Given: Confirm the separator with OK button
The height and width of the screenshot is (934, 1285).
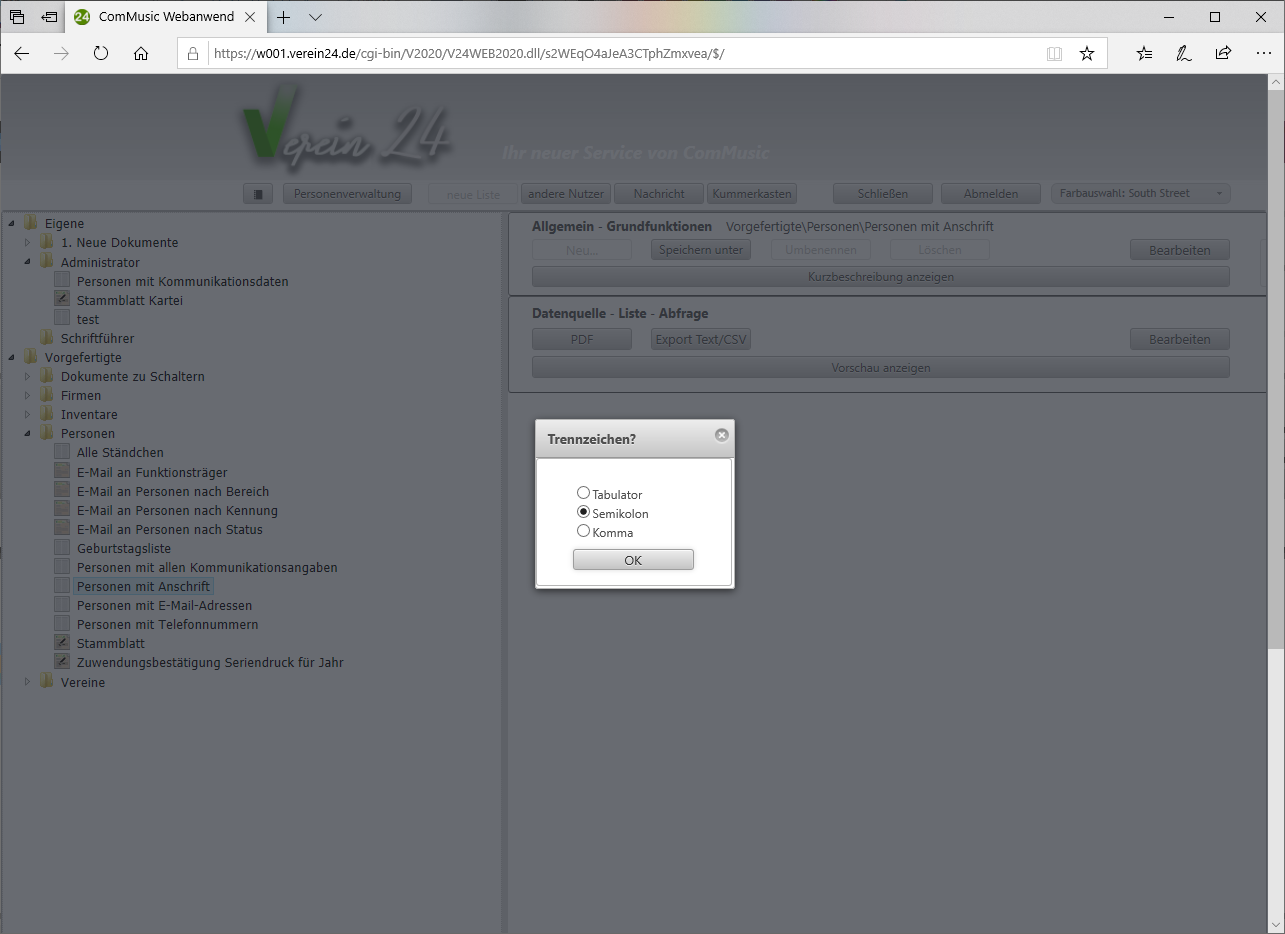Looking at the screenshot, I should point(633,560).
